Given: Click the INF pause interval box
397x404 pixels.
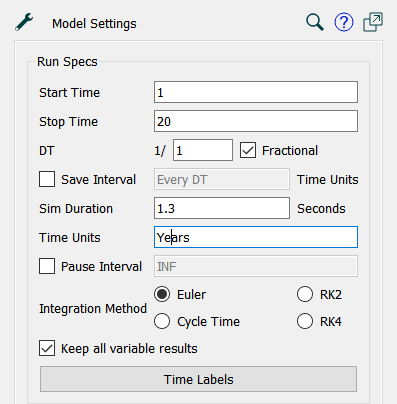Looking at the screenshot, I should coord(256,266).
